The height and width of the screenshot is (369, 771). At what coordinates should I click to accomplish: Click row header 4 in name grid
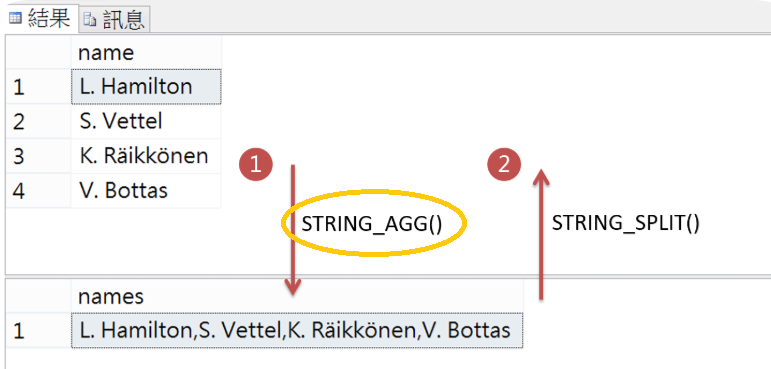(x=38, y=190)
